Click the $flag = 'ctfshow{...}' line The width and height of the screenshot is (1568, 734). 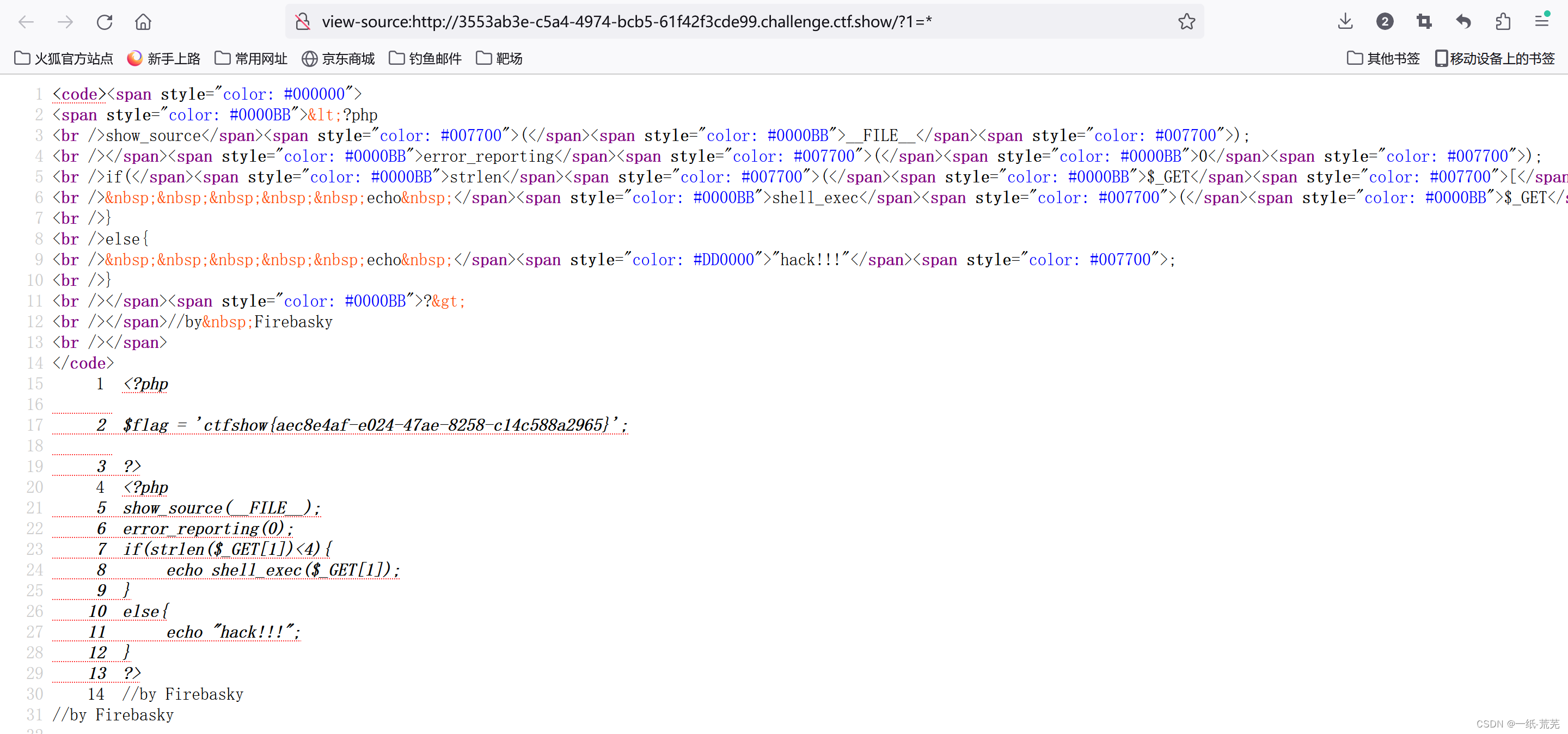375,425
